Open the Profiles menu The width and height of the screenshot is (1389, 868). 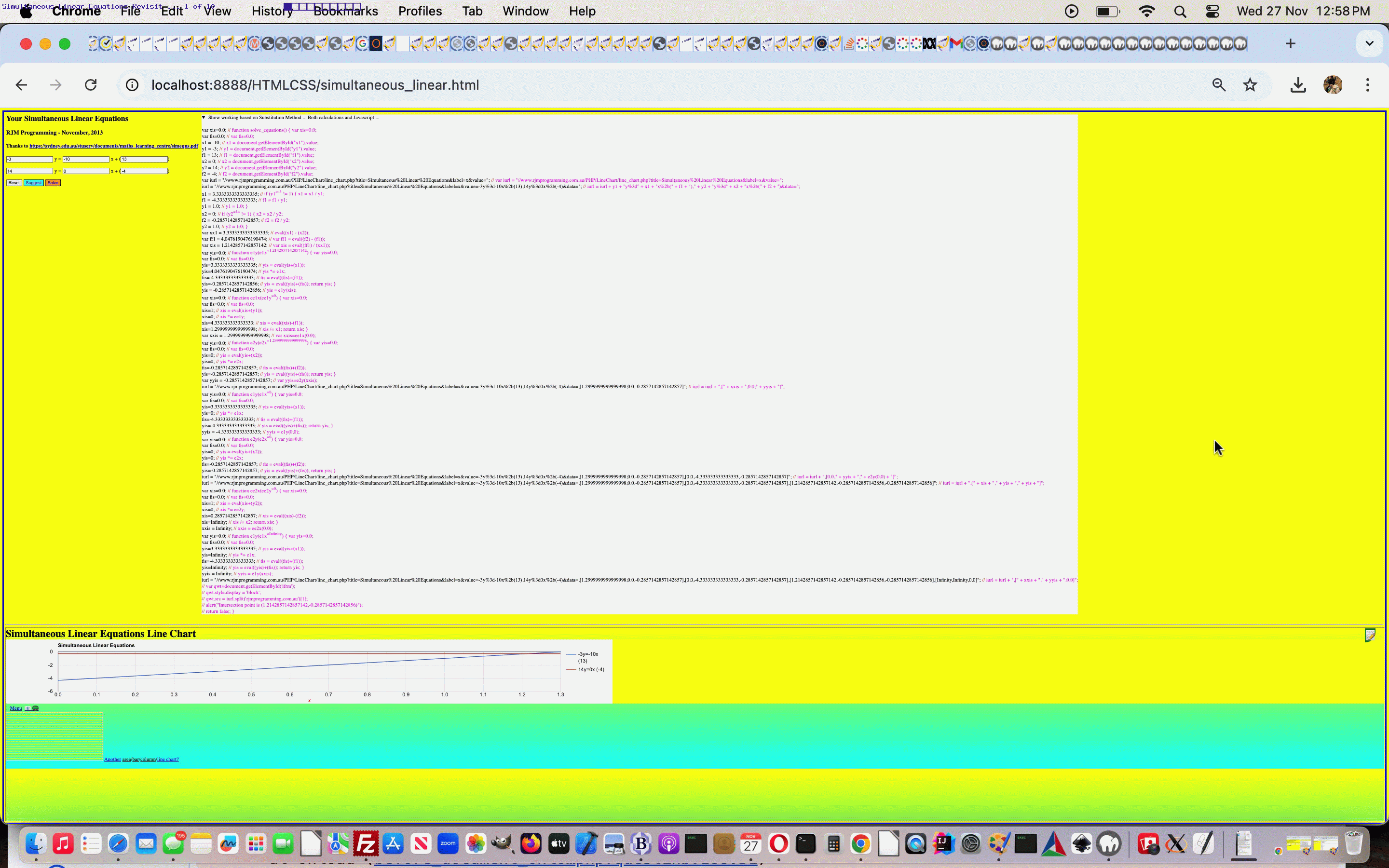(420, 12)
